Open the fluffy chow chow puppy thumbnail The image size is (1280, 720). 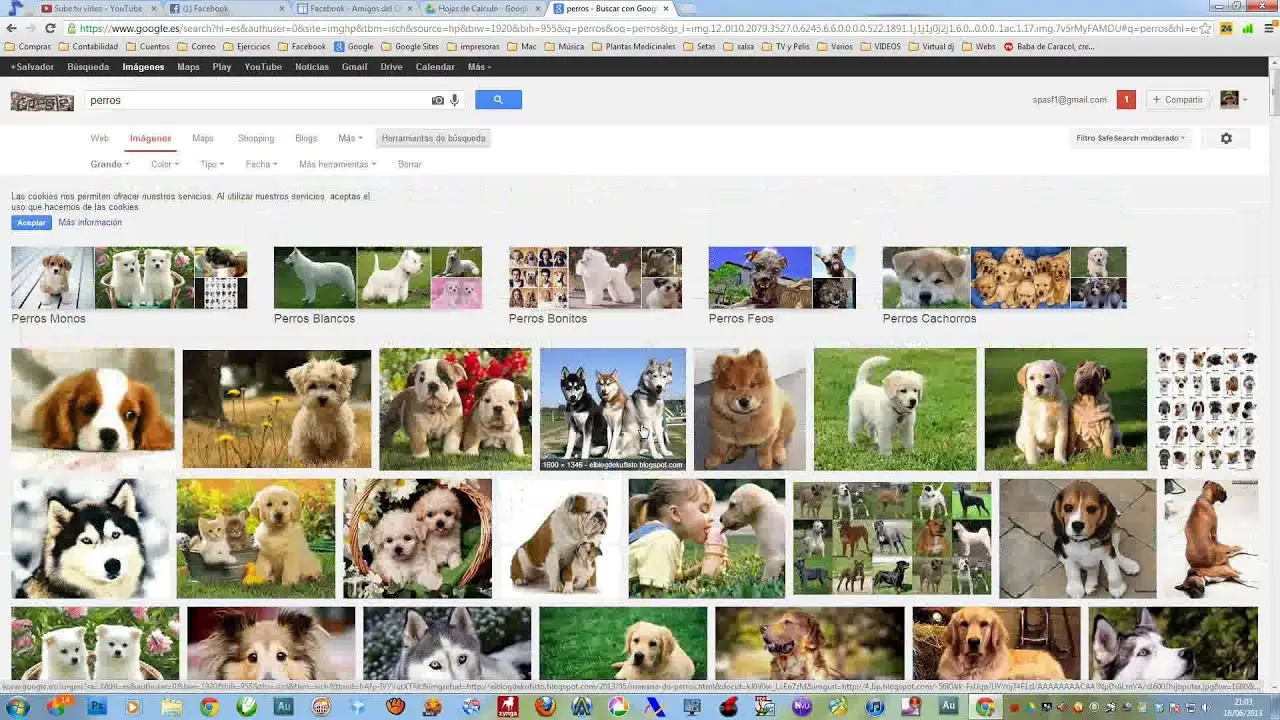tap(750, 408)
